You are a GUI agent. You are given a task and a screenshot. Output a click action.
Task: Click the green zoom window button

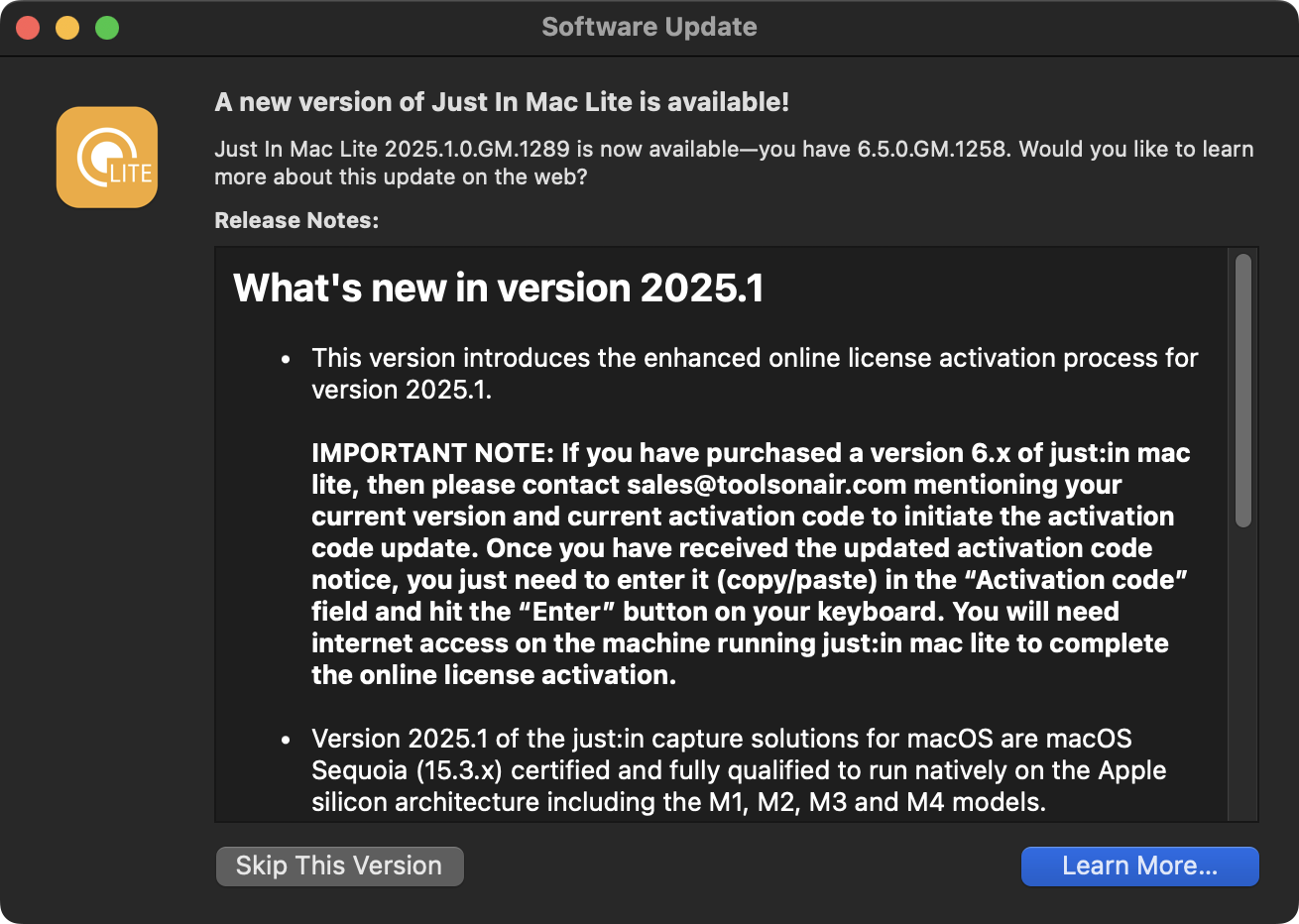[x=107, y=28]
